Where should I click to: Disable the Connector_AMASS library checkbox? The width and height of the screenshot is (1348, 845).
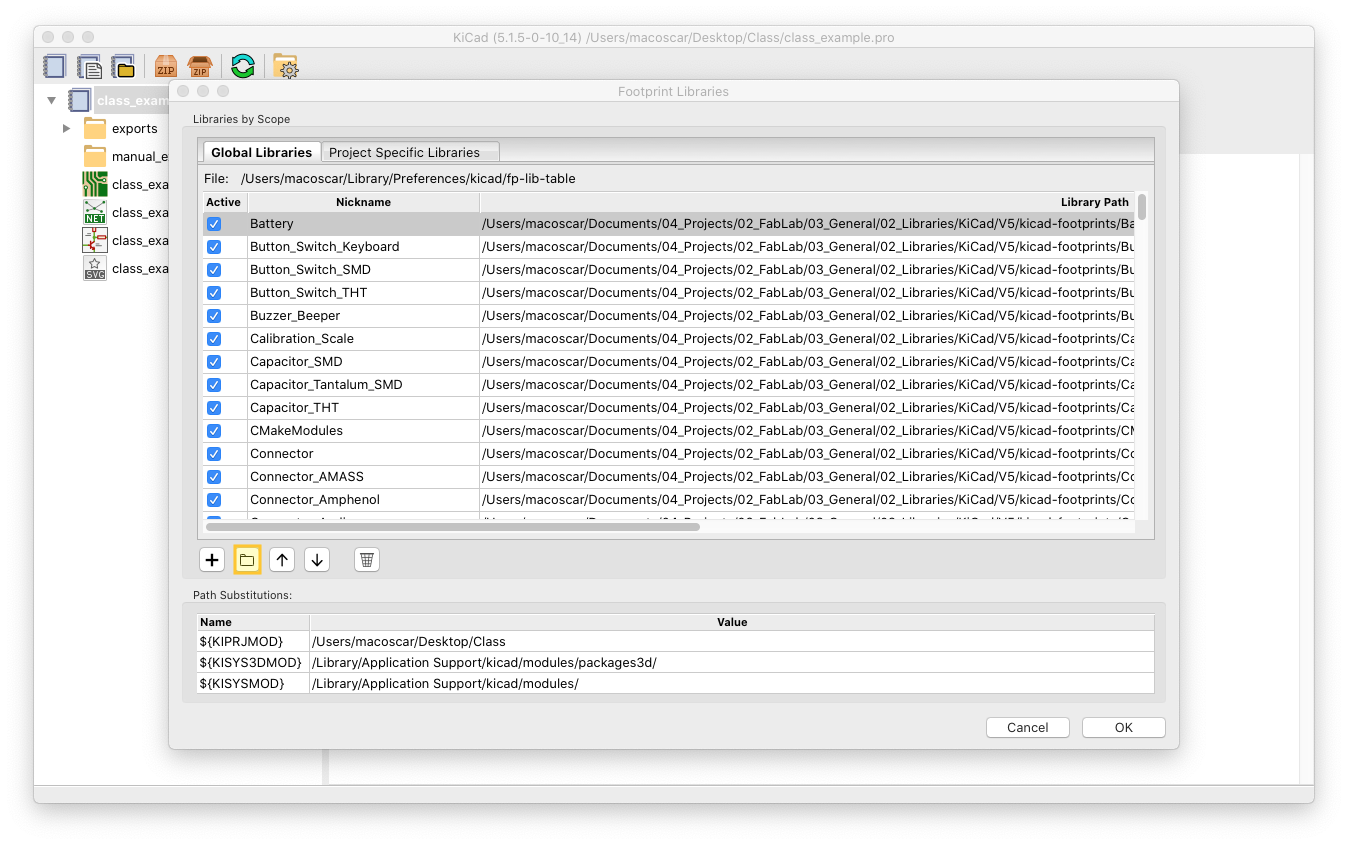tap(214, 477)
